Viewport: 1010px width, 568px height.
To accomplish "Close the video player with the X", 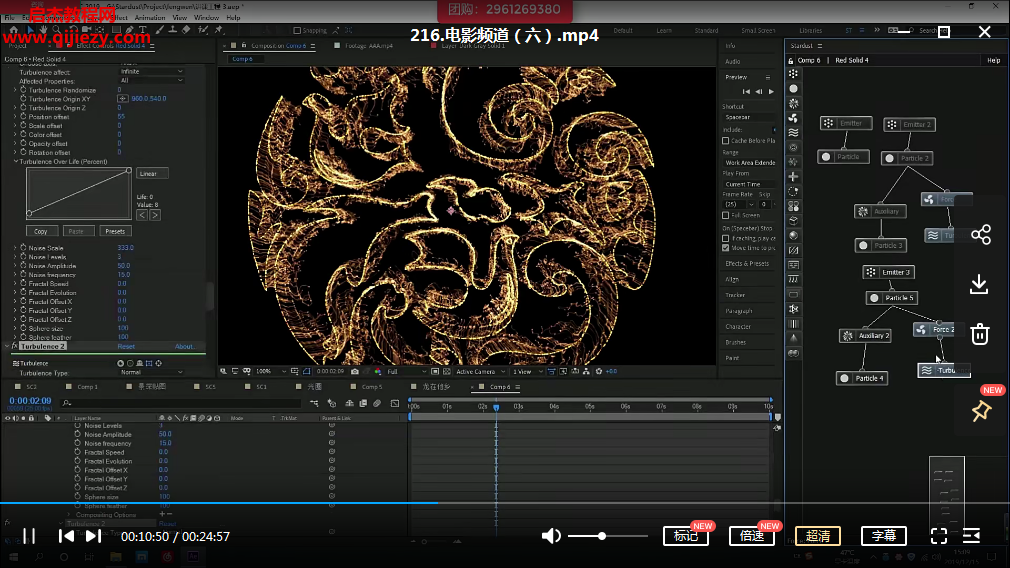I will [x=984, y=32].
